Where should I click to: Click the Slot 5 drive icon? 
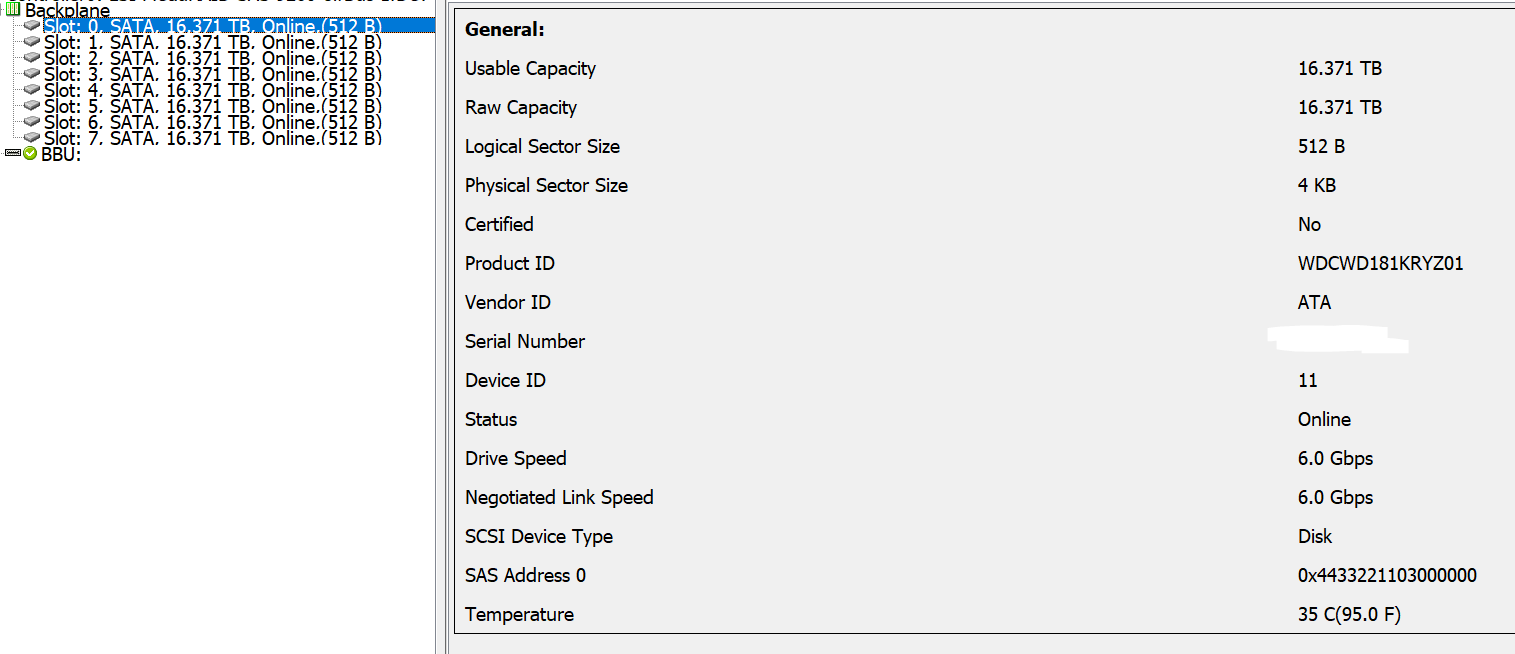tap(32, 106)
